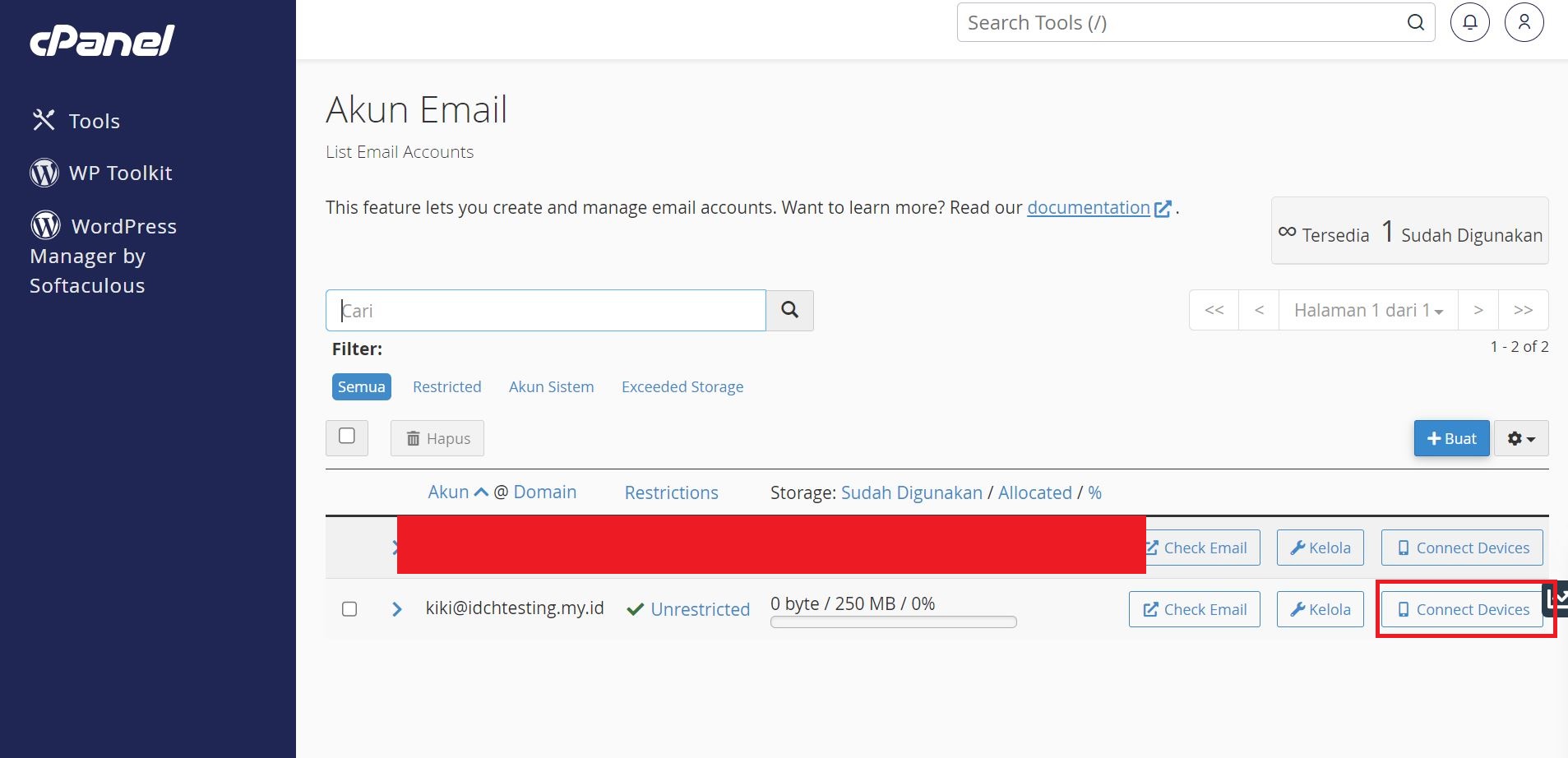1568x758 pixels.
Task: Open the gear settings dropdown
Action: [x=1519, y=438]
